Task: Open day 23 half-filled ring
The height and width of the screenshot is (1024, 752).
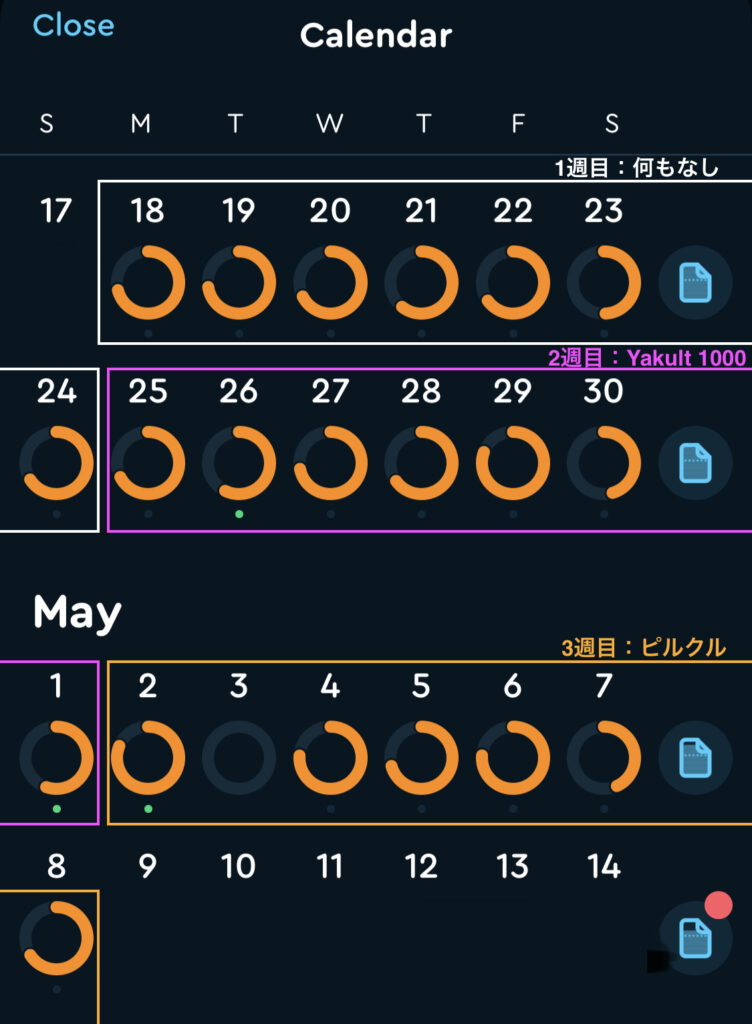Action: [x=604, y=282]
